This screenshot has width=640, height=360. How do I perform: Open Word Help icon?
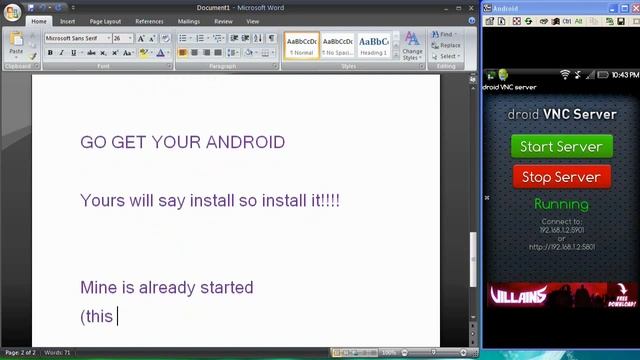click(x=472, y=20)
